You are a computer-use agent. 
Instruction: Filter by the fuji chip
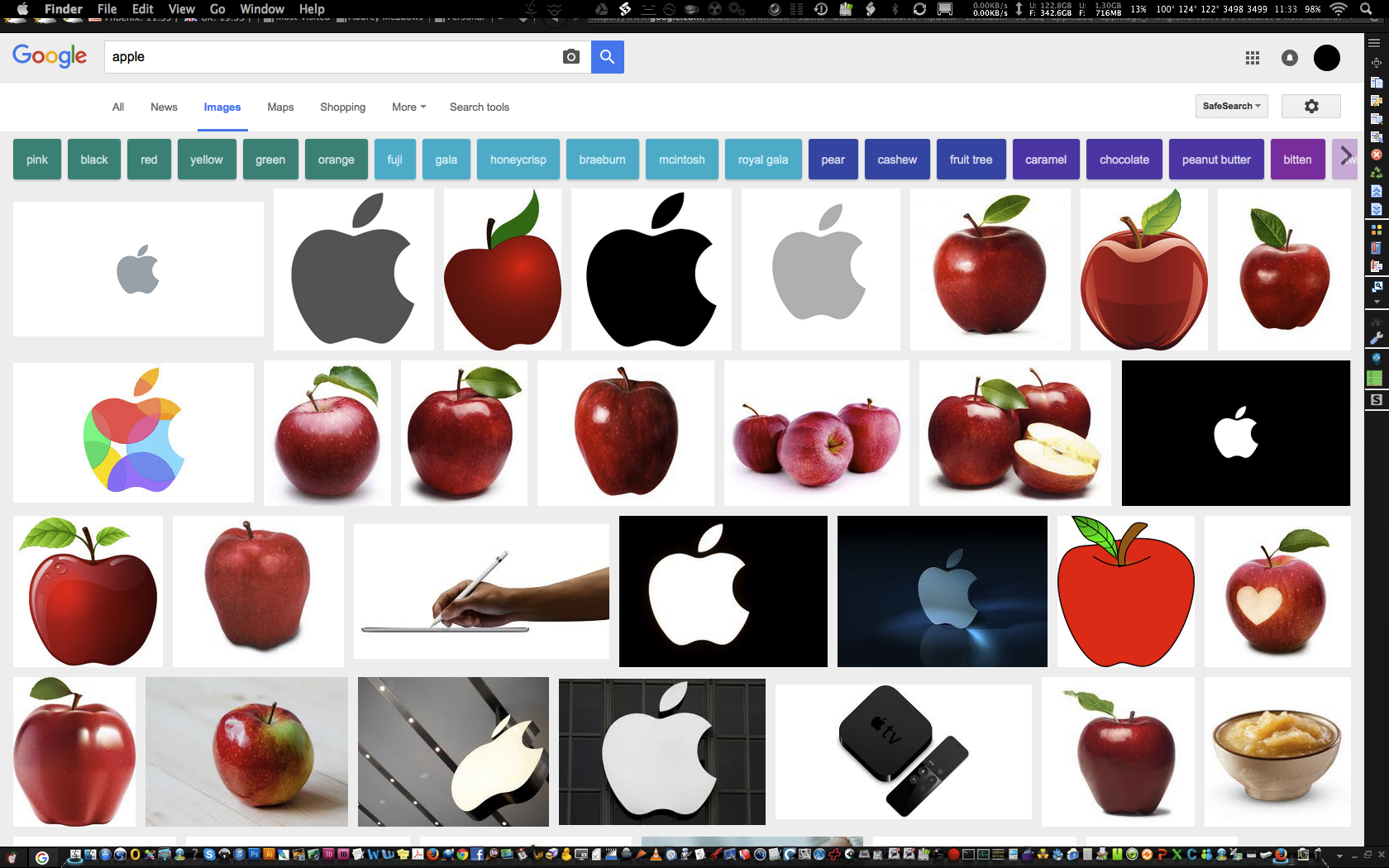[395, 160]
